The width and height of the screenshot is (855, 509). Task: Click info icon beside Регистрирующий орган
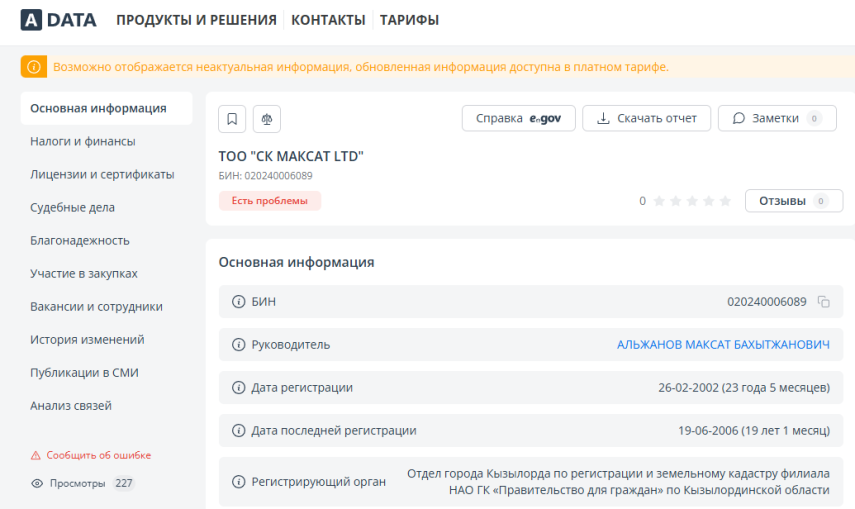tap(238, 482)
